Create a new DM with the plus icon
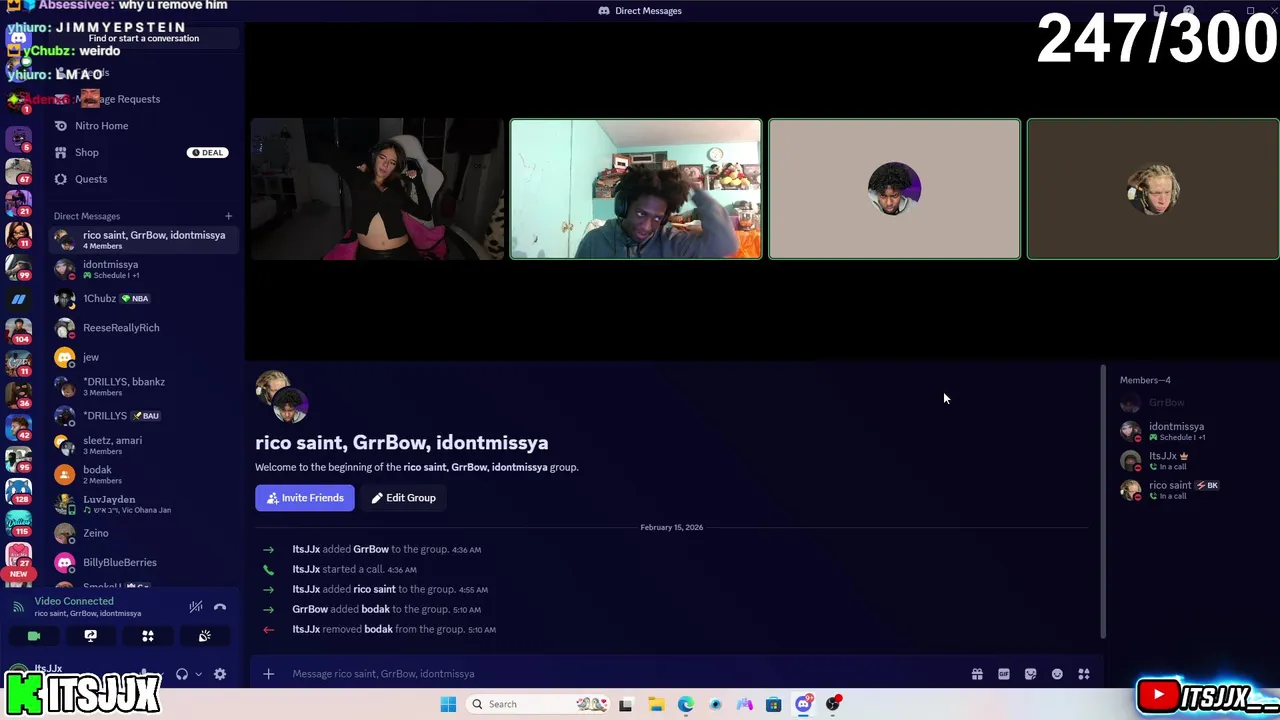The width and height of the screenshot is (1280, 720). click(228, 216)
